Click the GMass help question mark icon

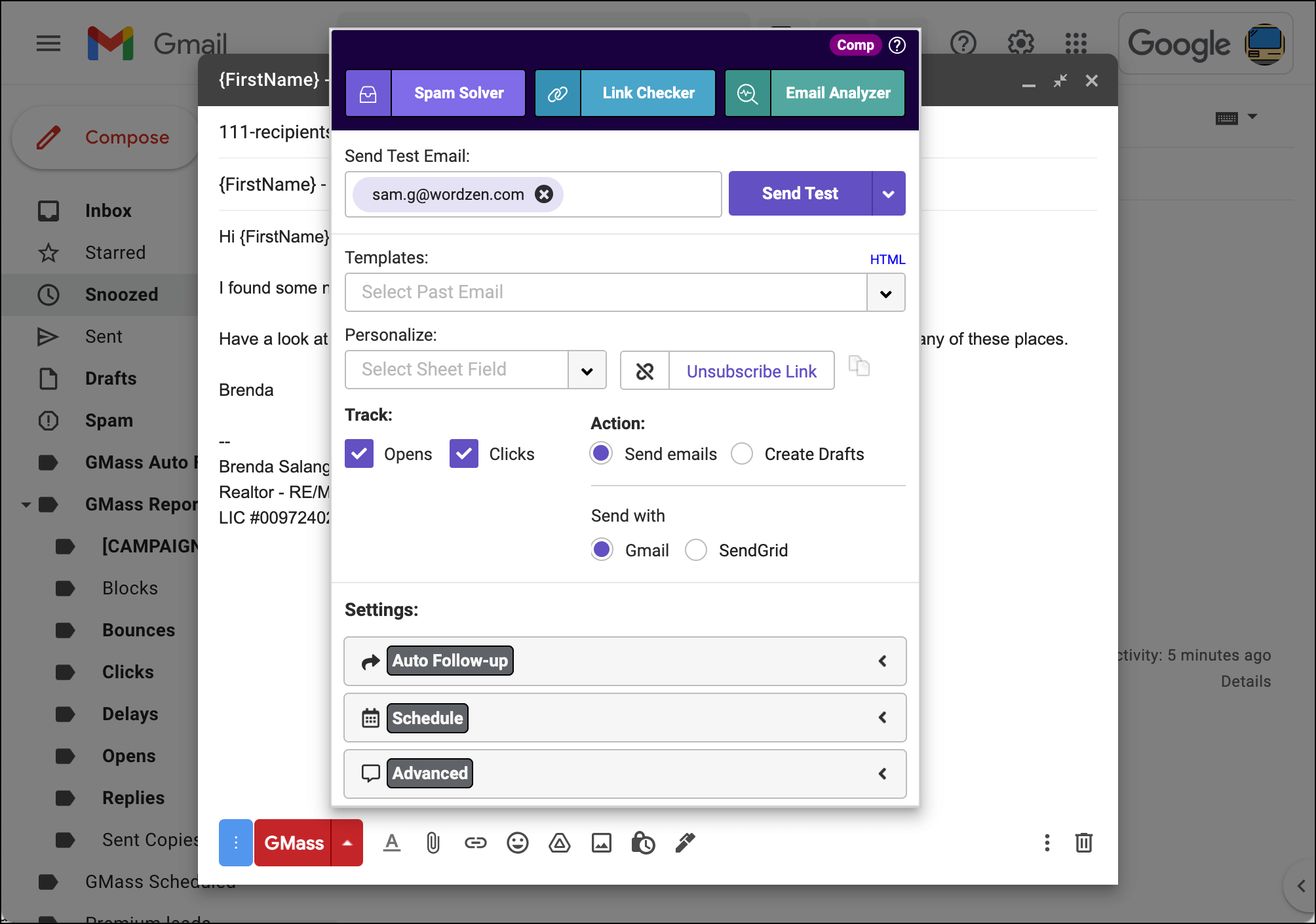point(897,45)
